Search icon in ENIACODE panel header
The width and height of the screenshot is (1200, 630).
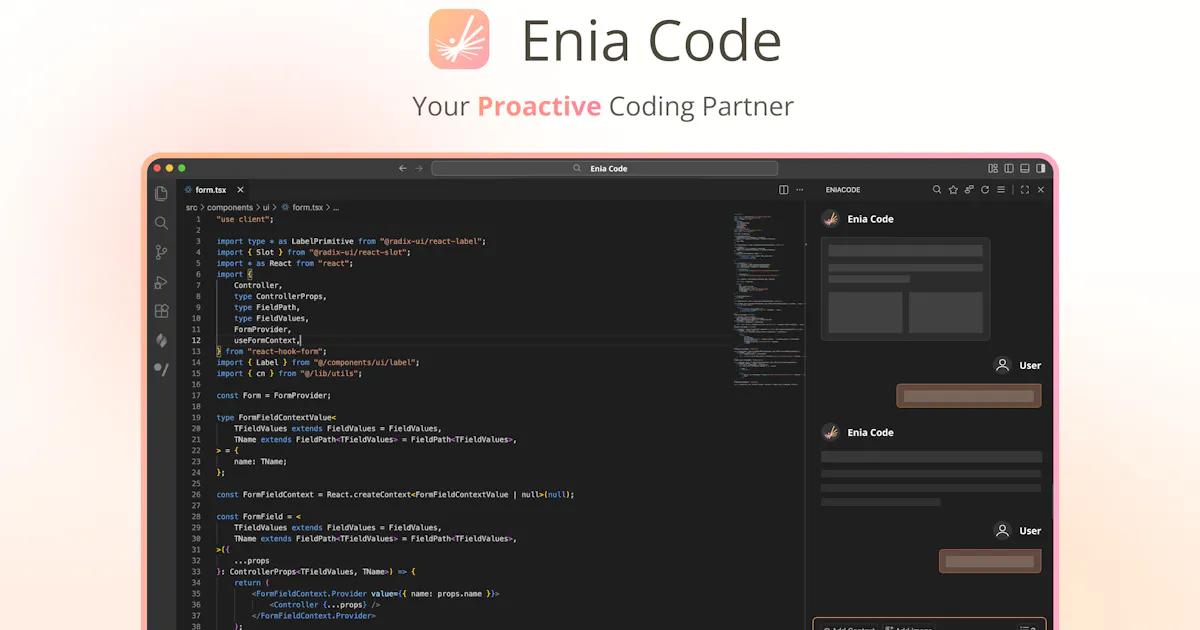937,190
